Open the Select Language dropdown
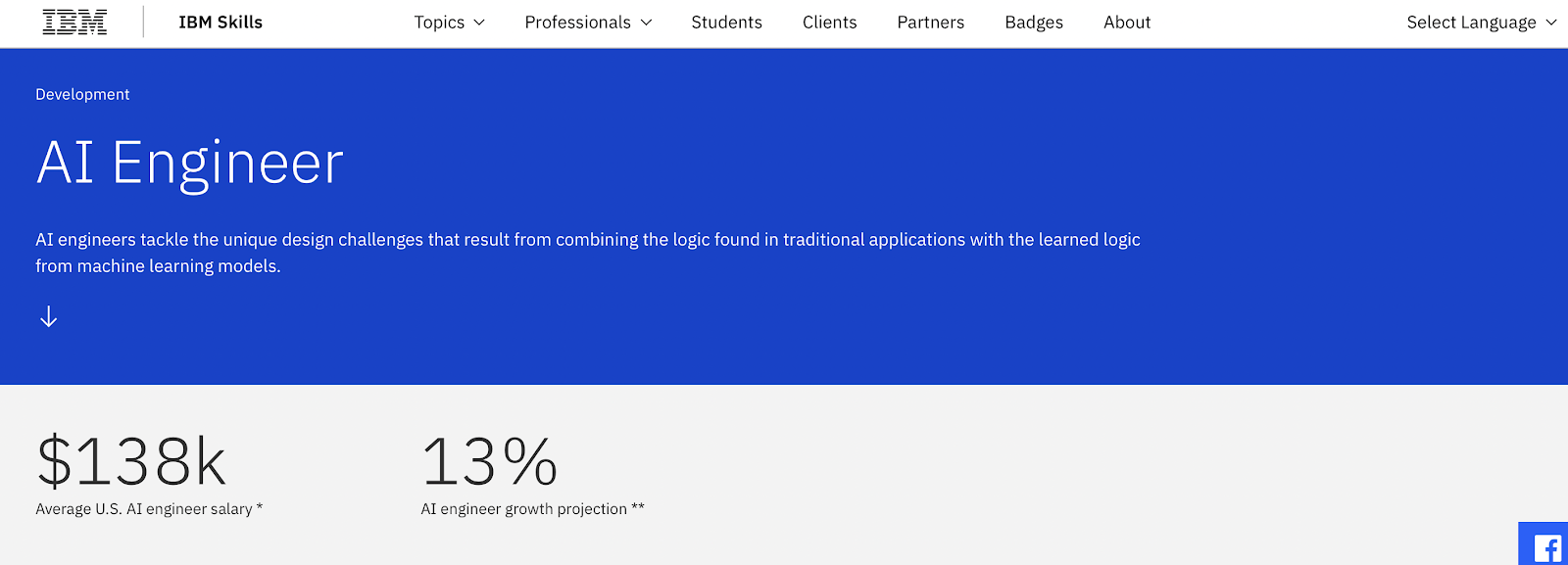The width and height of the screenshot is (1568, 565). [x=1471, y=23]
